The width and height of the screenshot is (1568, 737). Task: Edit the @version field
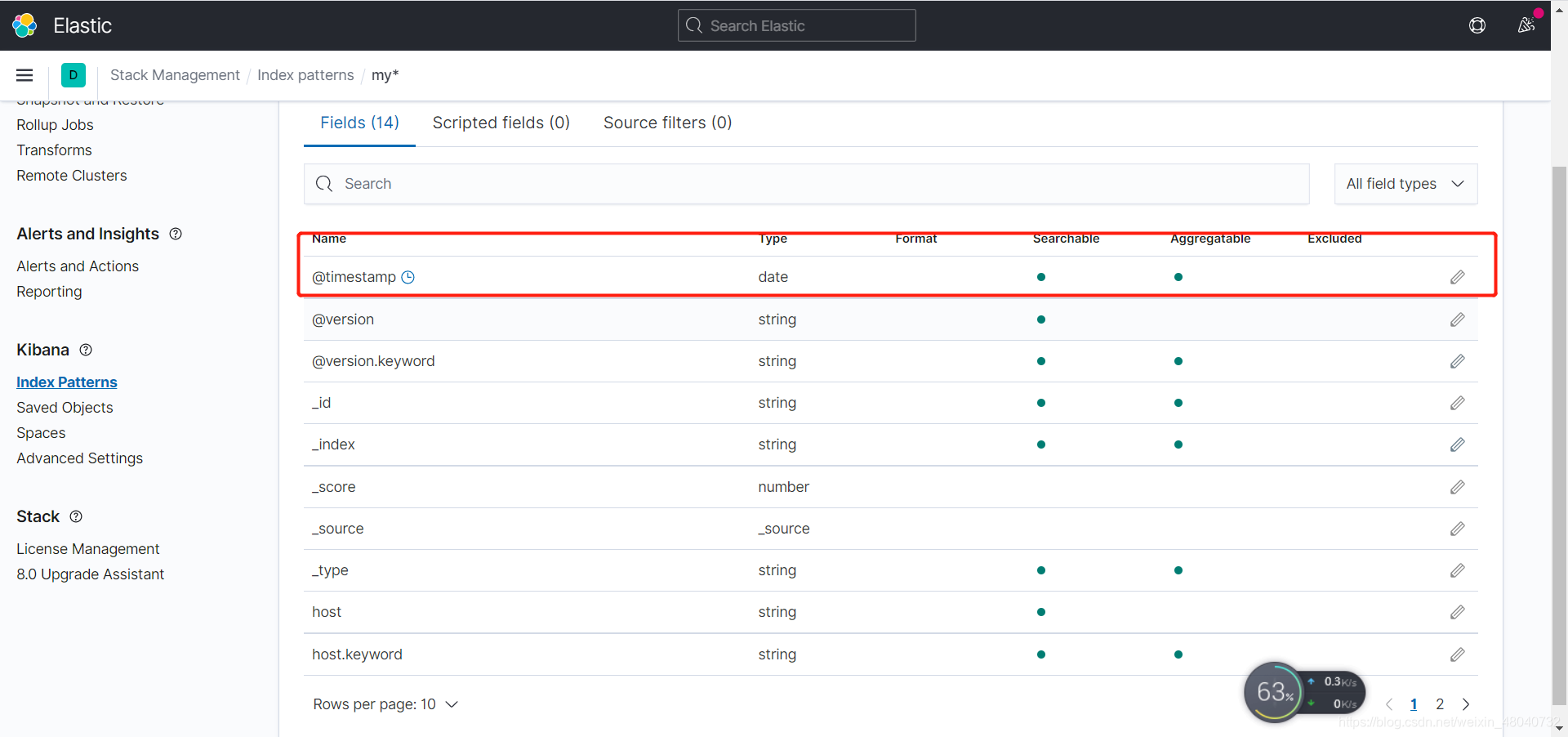coord(1458,319)
